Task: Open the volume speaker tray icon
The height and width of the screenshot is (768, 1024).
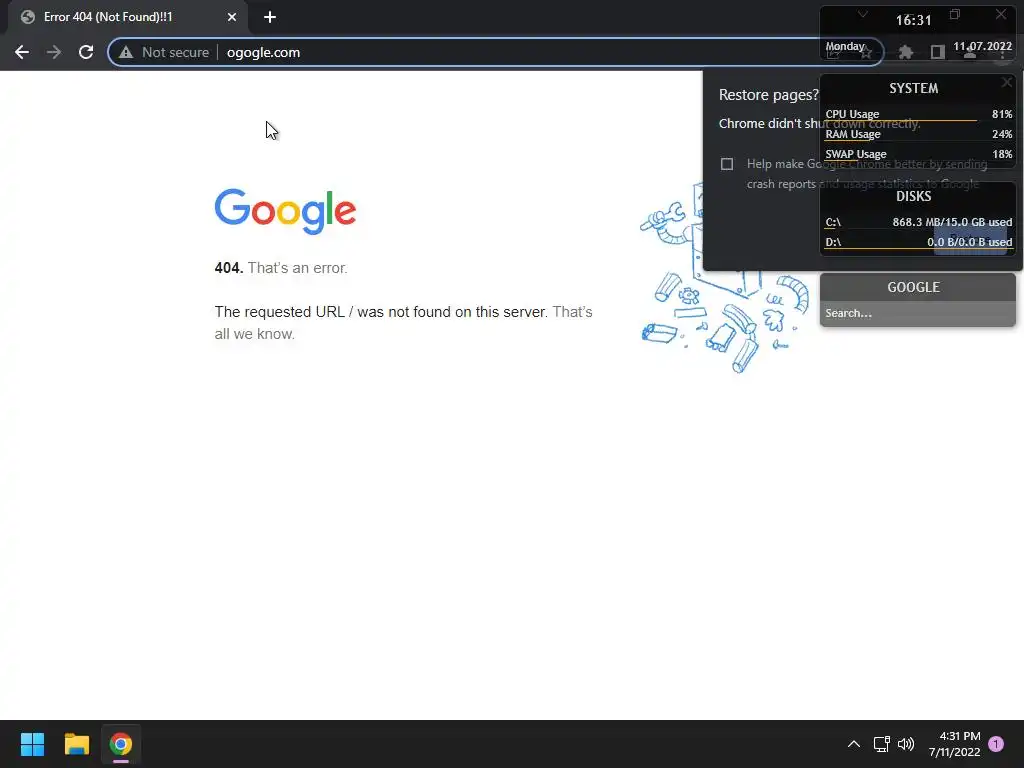Action: pyautogui.click(x=906, y=744)
